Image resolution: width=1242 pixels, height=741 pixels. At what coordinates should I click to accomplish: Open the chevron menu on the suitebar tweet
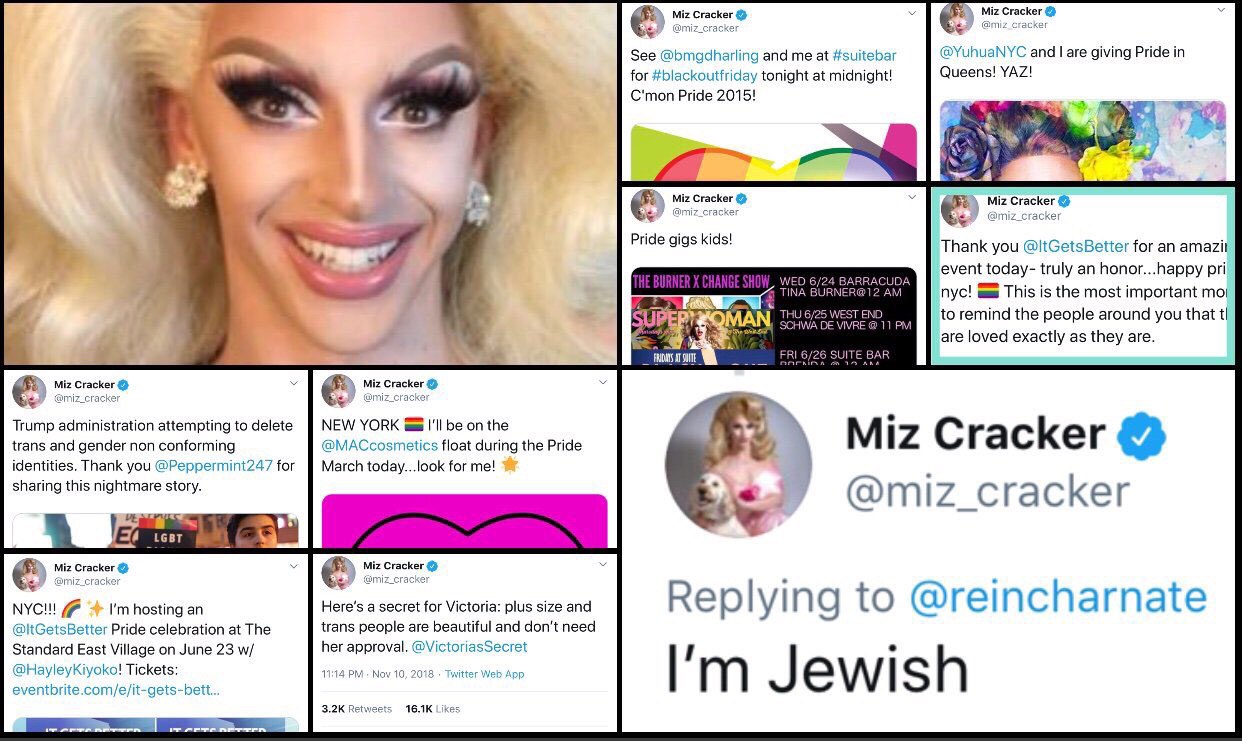click(911, 14)
